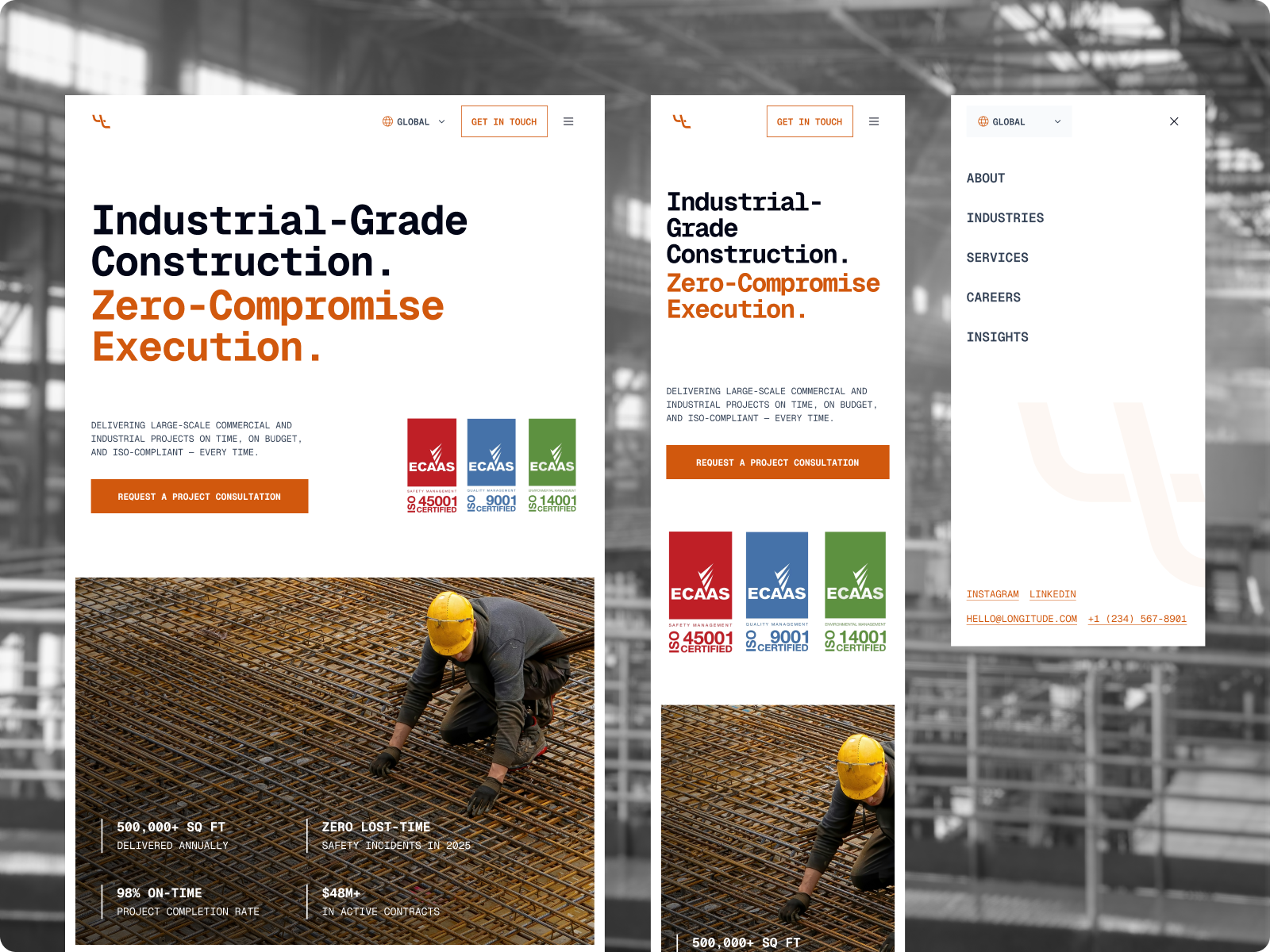This screenshot has width=1270, height=952.
Task: Click Request a Project Consultation in mobile view
Action: pyautogui.click(x=778, y=463)
